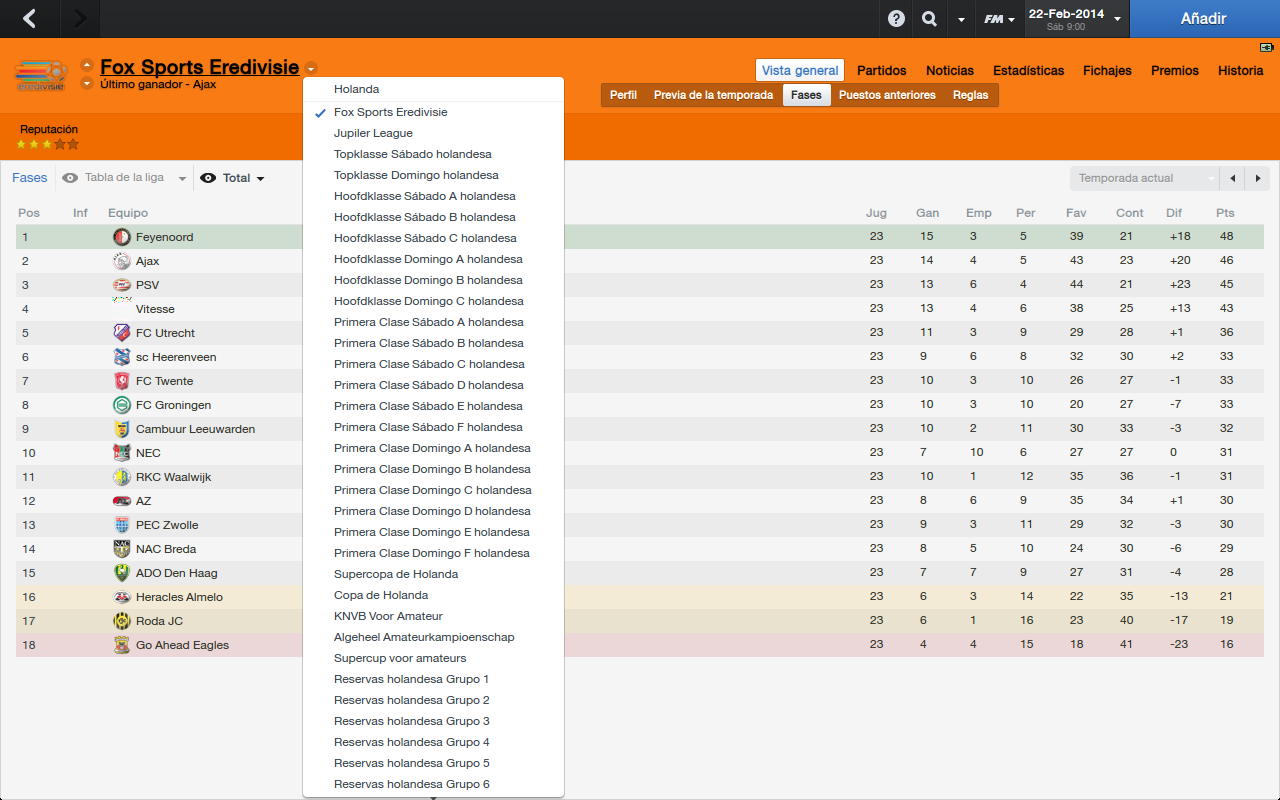Image resolution: width=1280 pixels, height=800 pixels.
Task: Switch to Vista general tab
Action: tap(800, 70)
